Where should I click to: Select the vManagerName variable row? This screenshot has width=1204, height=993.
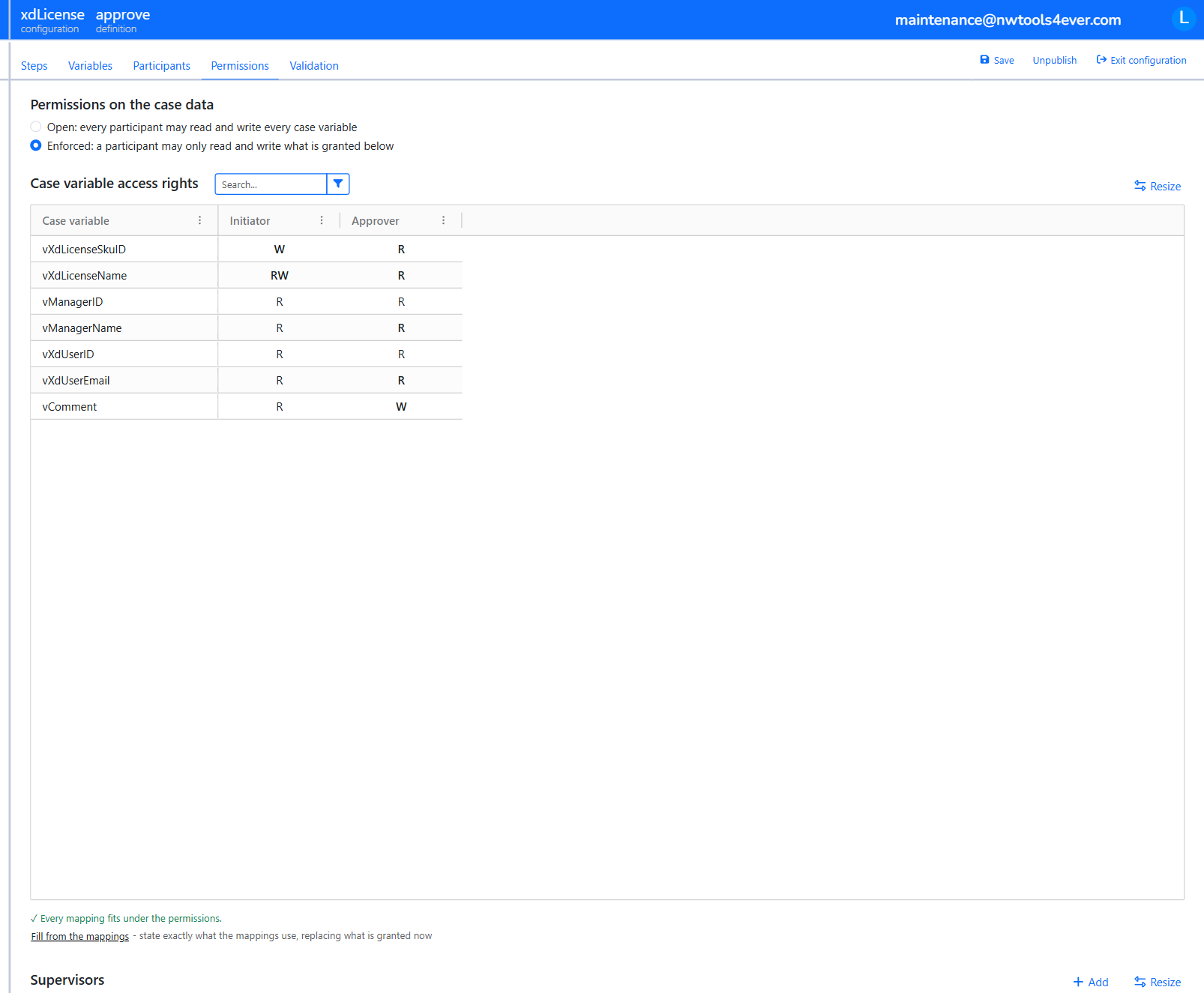(x=82, y=328)
